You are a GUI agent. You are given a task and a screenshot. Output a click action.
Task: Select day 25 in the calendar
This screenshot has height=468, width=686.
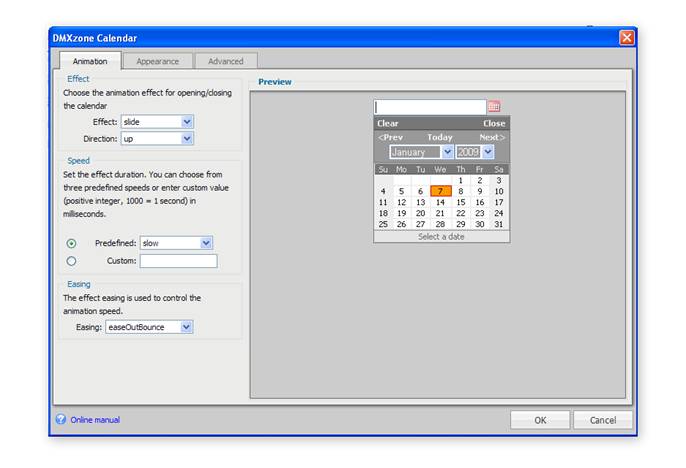[x=383, y=224]
